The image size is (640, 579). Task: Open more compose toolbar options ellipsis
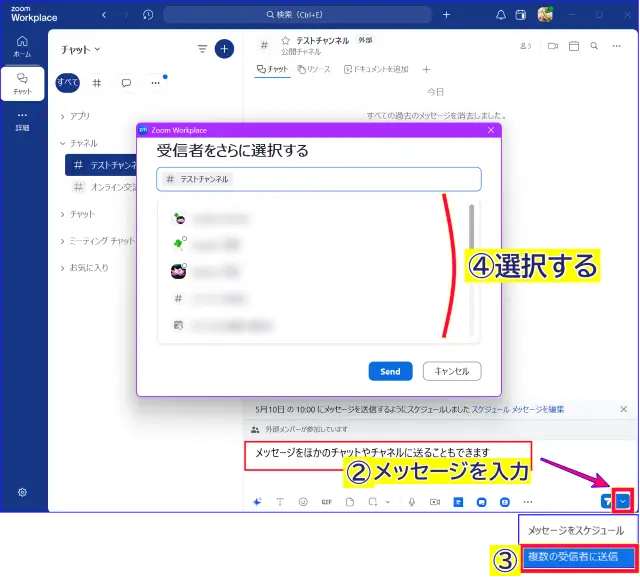click(528, 502)
